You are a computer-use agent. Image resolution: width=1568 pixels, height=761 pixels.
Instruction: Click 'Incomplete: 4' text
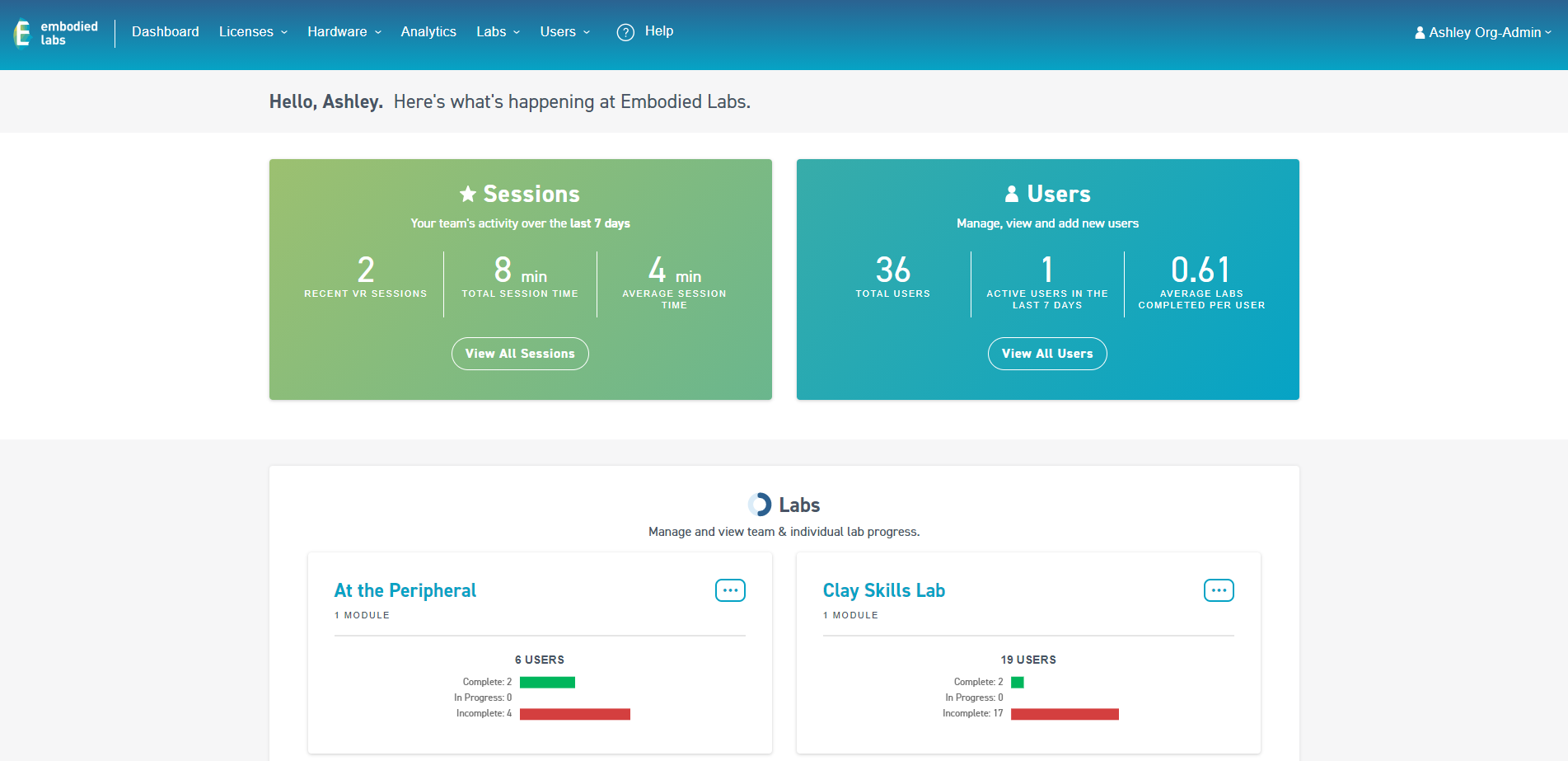click(x=484, y=713)
